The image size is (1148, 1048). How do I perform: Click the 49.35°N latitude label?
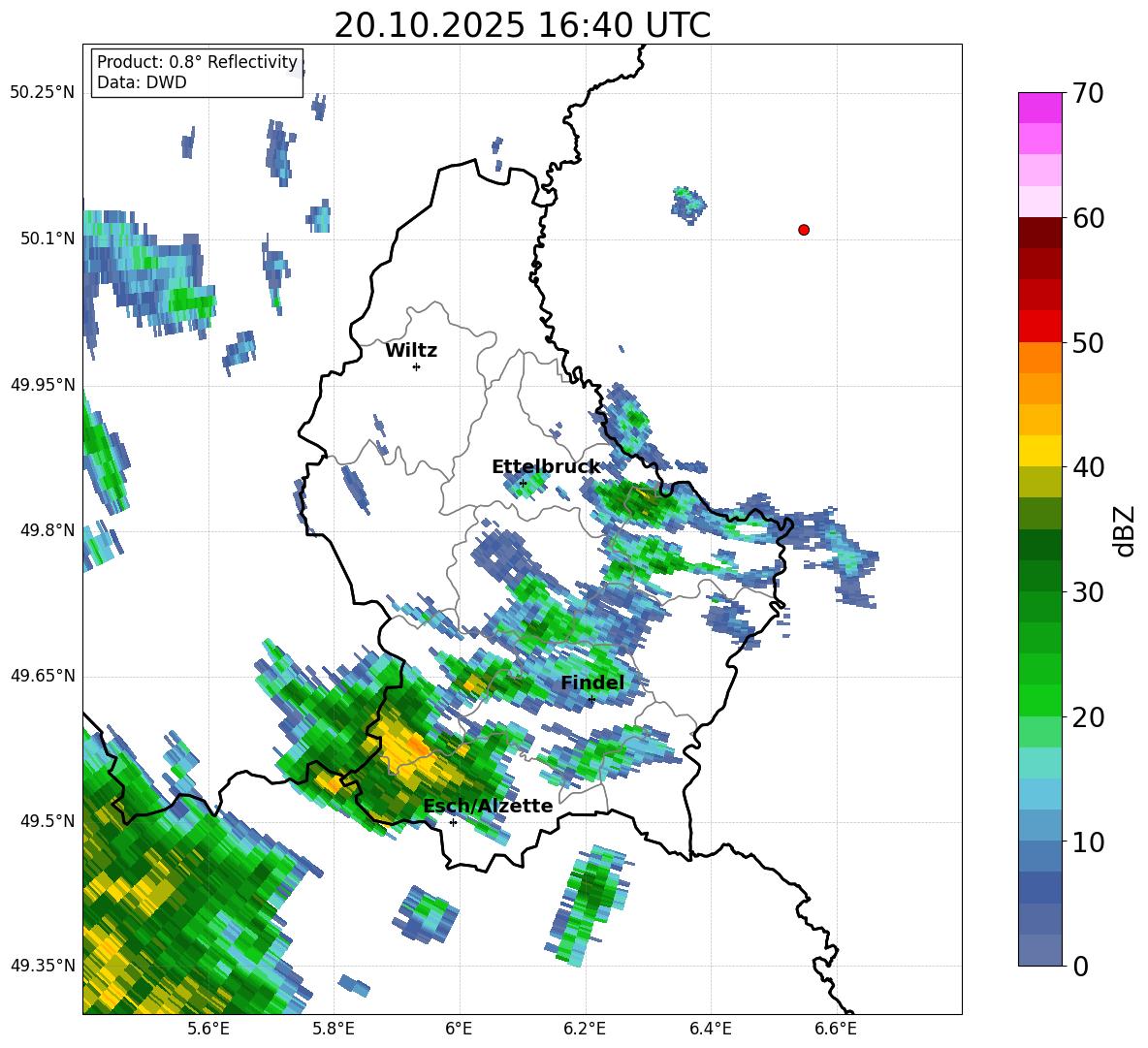tap(42, 966)
